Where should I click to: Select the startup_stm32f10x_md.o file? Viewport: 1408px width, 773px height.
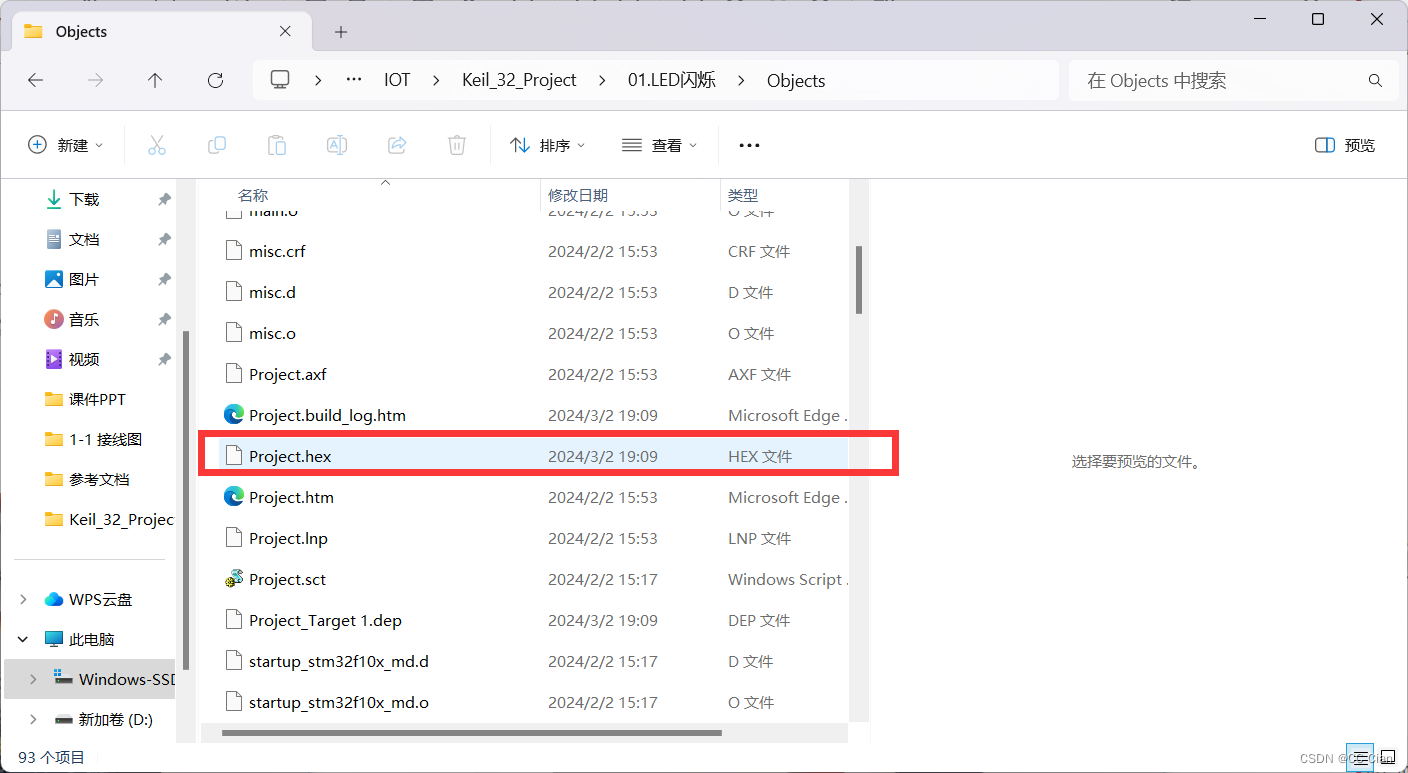click(534, 702)
